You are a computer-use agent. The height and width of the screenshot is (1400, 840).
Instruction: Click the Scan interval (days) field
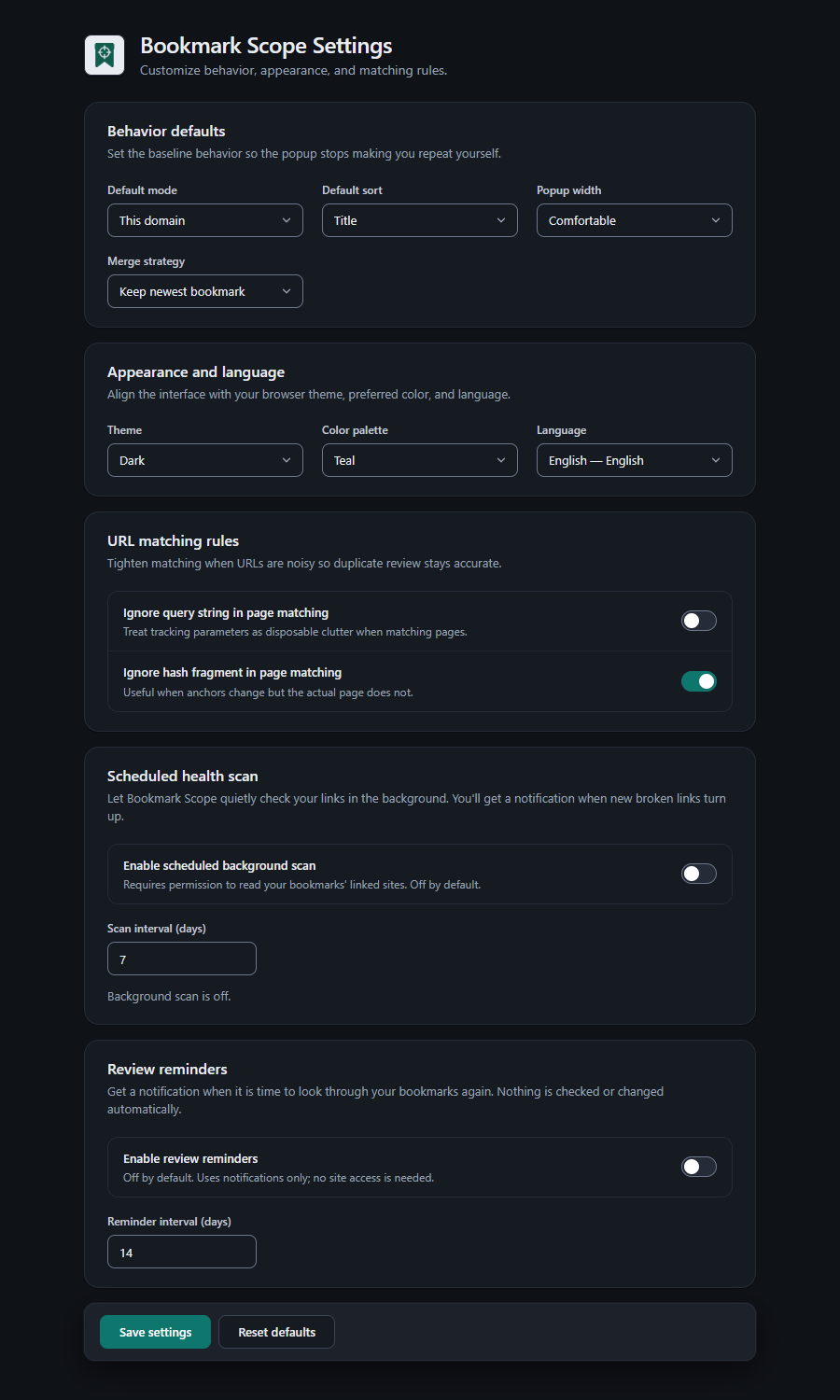pyautogui.click(x=182, y=959)
